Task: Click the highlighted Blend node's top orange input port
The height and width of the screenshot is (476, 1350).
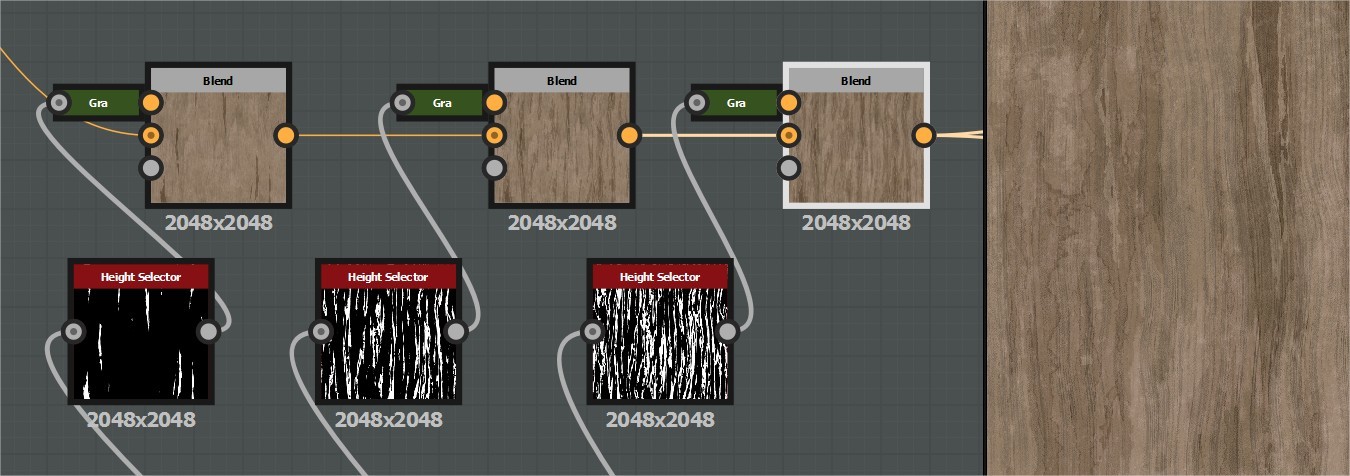Action: point(789,102)
